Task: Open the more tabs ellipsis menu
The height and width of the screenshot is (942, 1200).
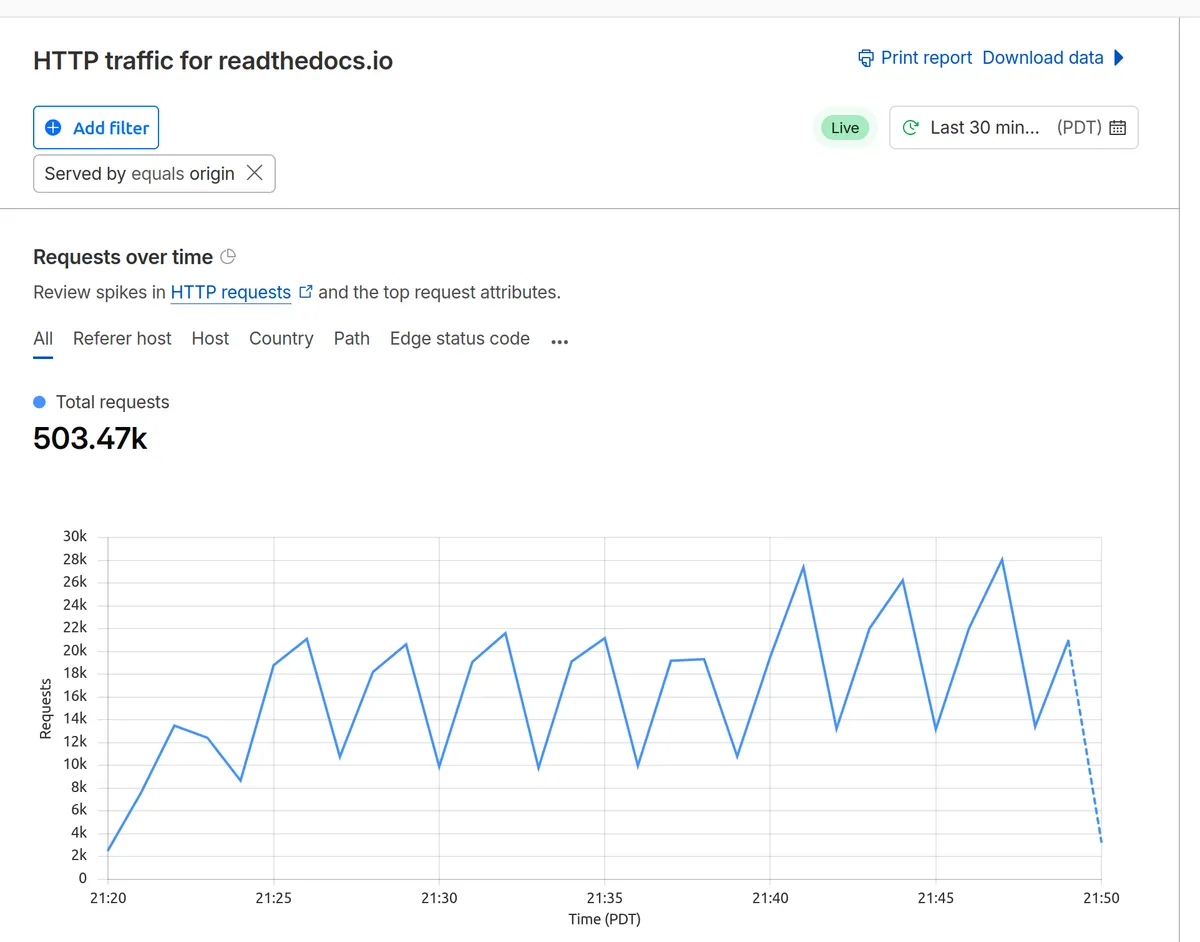Action: click(560, 341)
